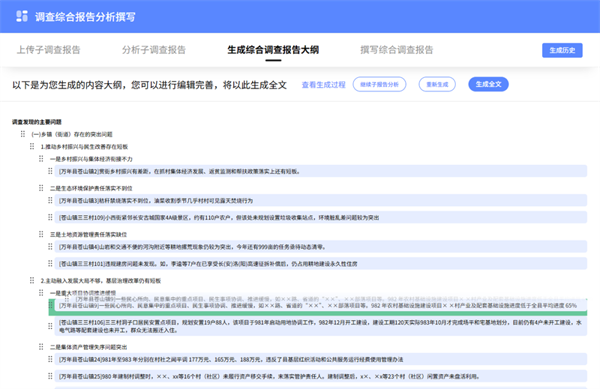The height and width of the screenshot is (389, 600).
Task: Click drag handle next to 二是集体资产管理 item
Action: tap(41, 347)
